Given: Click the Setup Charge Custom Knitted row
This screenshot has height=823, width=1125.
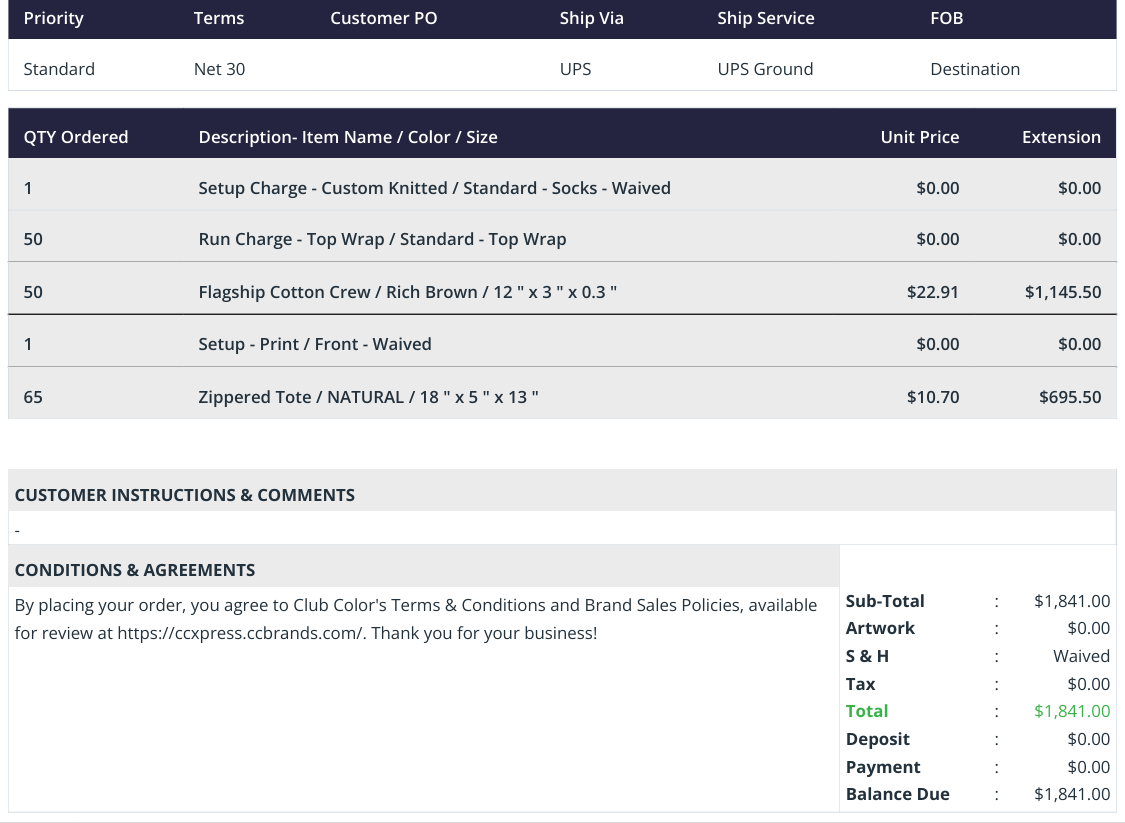Looking at the screenshot, I should (562, 188).
